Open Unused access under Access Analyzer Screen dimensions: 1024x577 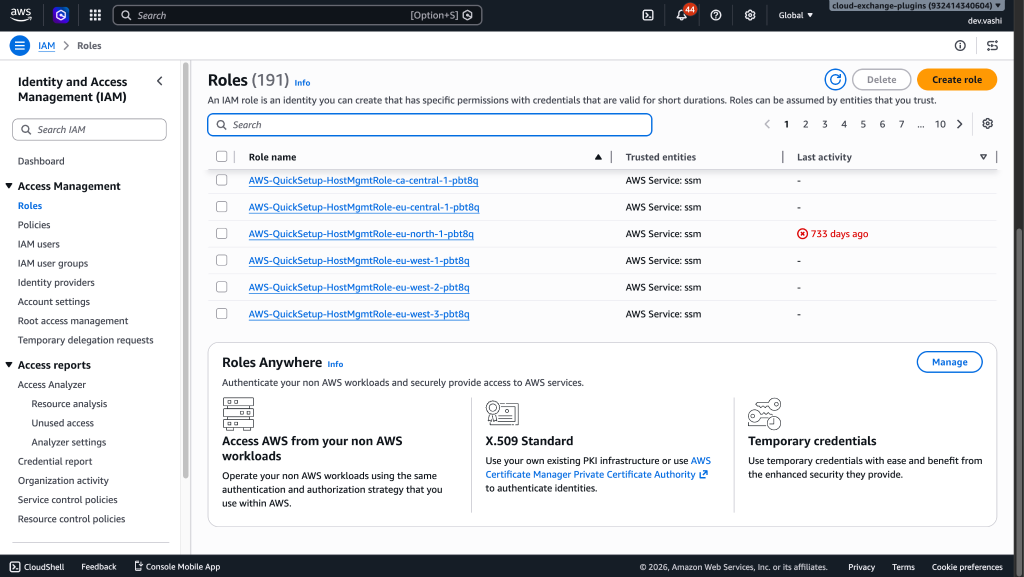click(x=63, y=423)
